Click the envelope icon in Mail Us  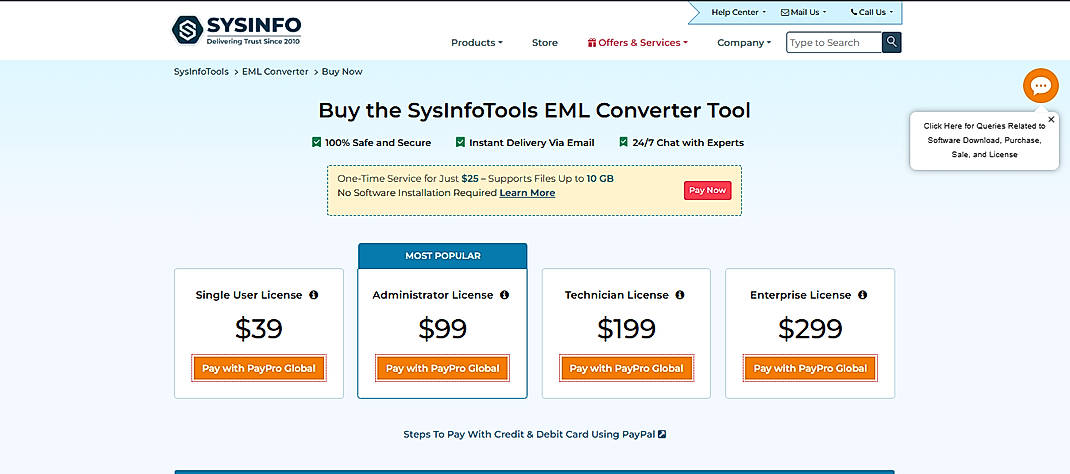click(x=785, y=12)
